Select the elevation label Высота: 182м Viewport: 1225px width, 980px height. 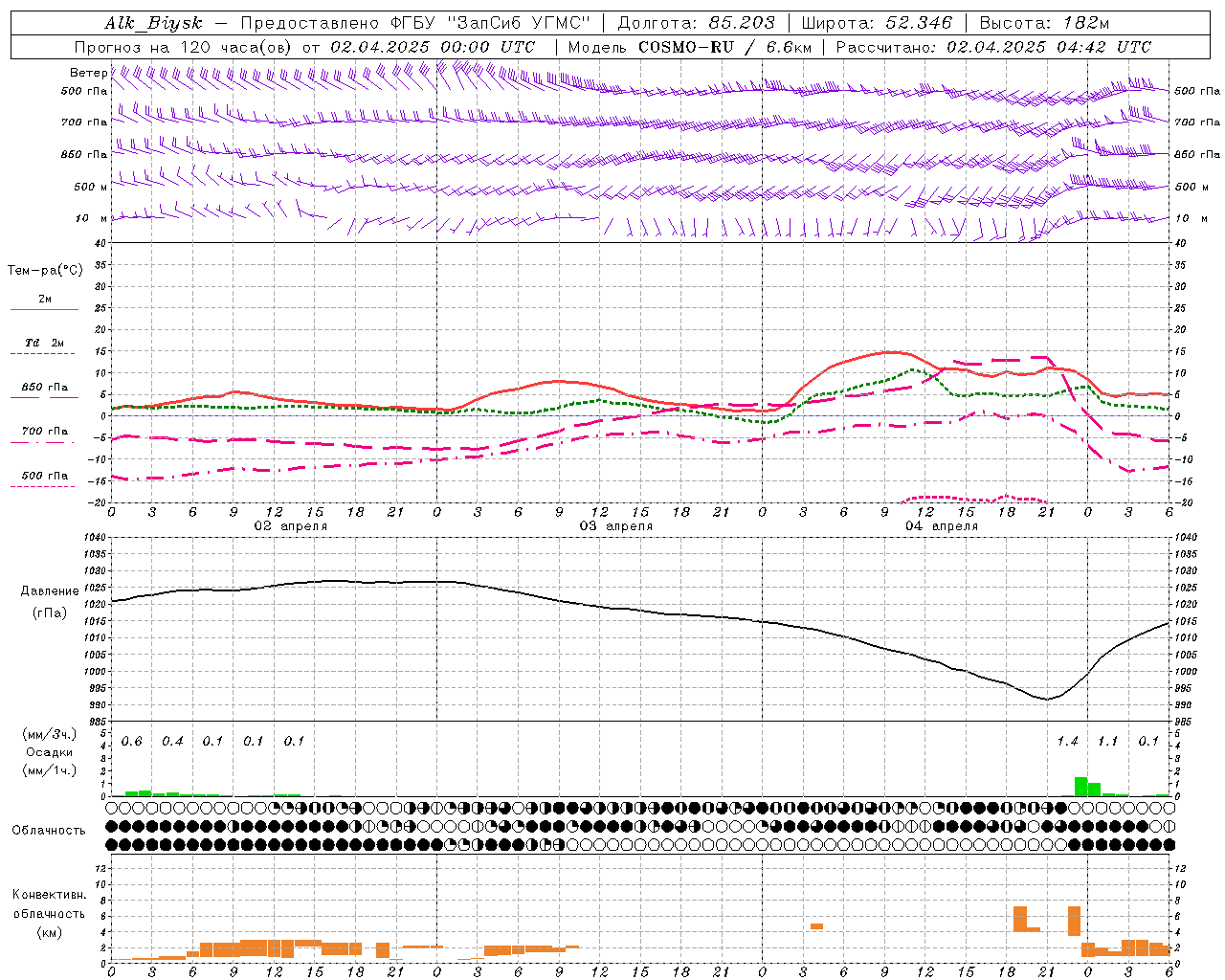(x=1044, y=23)
